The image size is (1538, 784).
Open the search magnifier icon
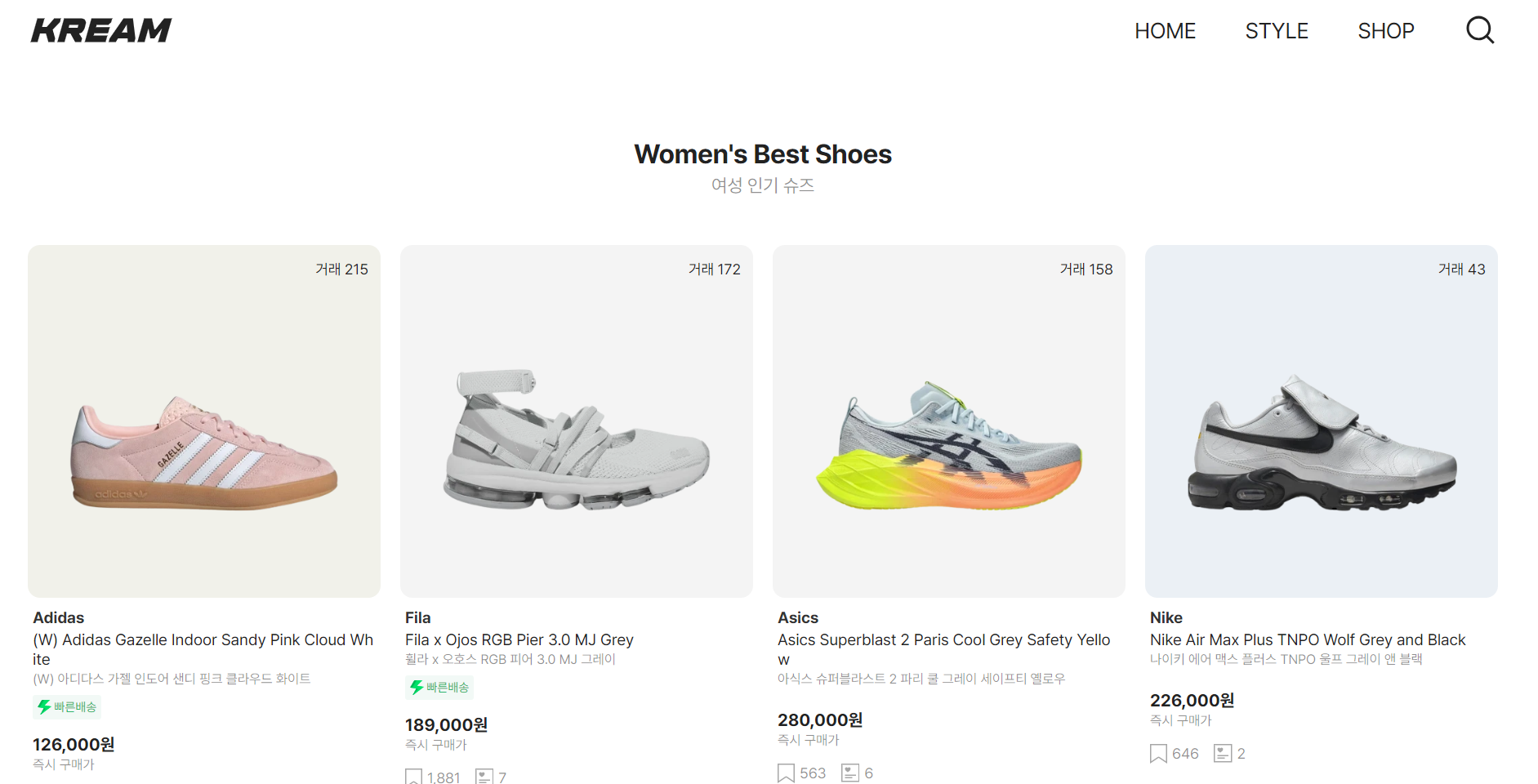pos(1480,30)
